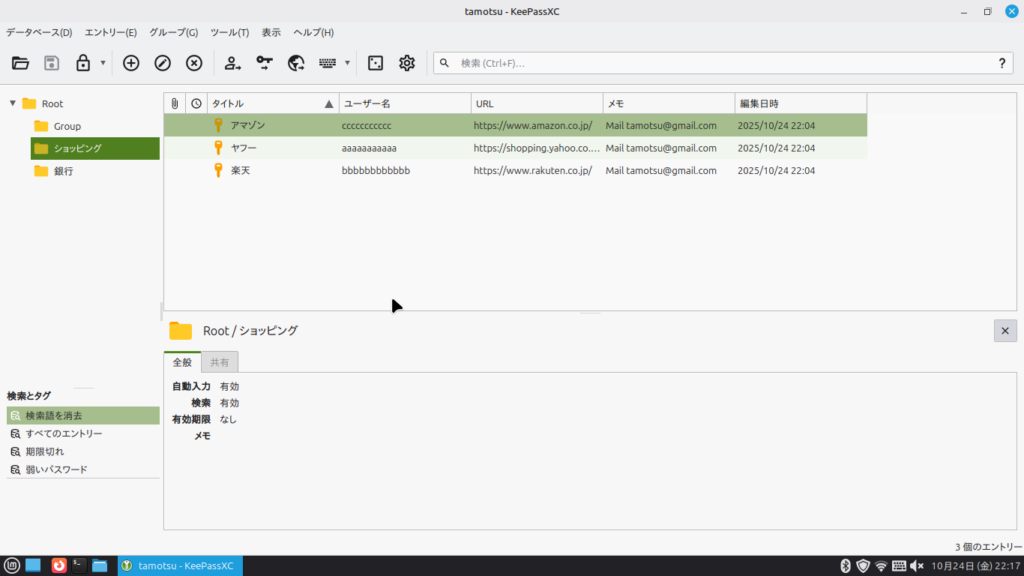Click the edit entry pencil icon

pyautogui.click(x=163, y=63)
